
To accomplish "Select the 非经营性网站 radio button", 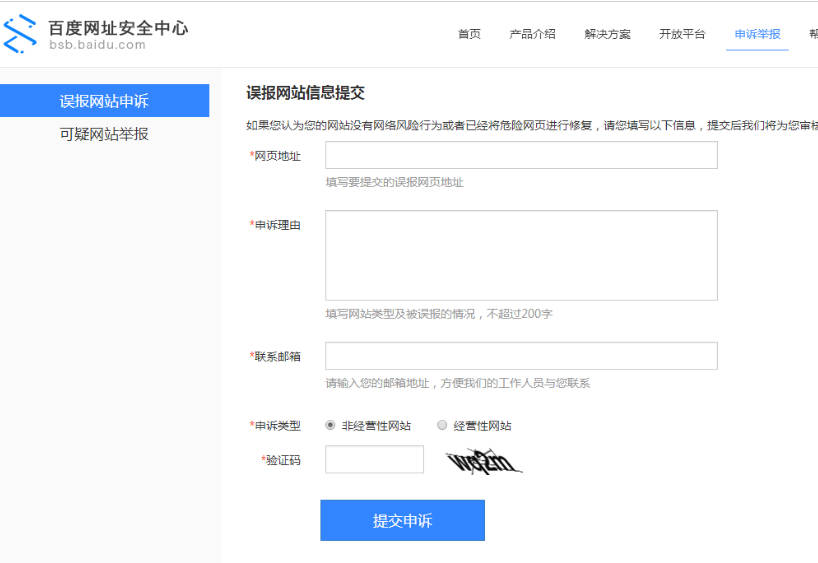I will tap(331, 425).
